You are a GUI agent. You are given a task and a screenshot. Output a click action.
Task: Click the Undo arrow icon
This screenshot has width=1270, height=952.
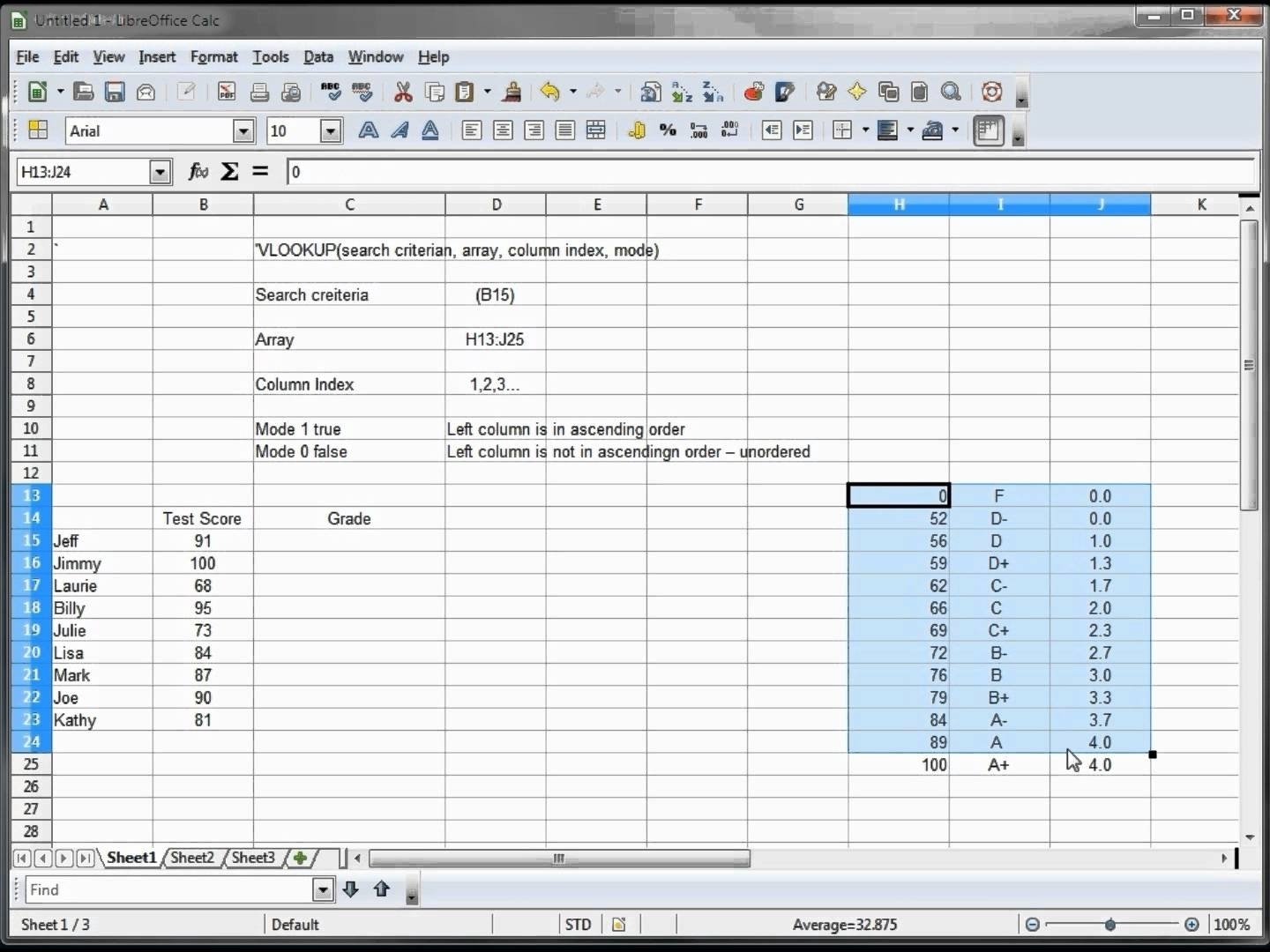[x=549, y=92]
